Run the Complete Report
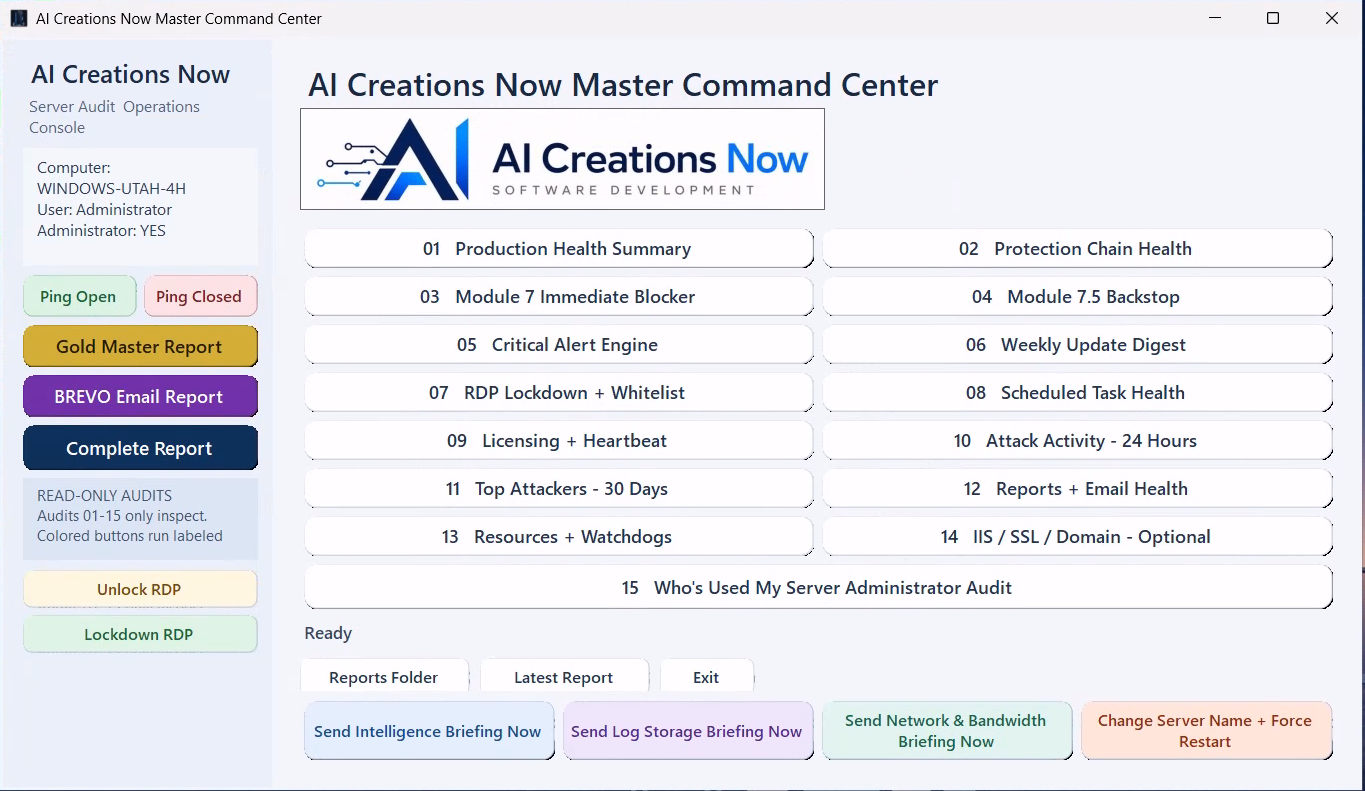This screenshot has height=791, width=1365. 140,449
